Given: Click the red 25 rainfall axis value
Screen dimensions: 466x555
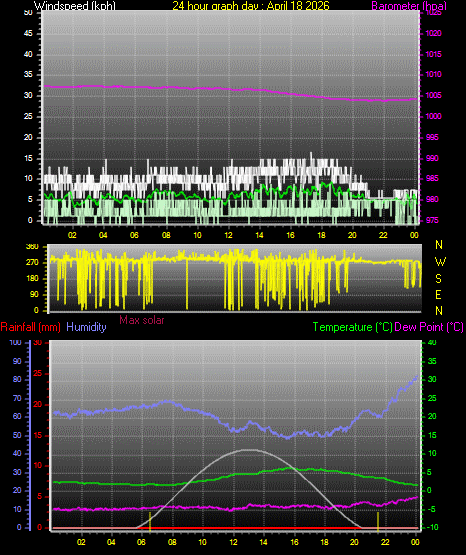Looking at the screenshot, I should 38,373.
